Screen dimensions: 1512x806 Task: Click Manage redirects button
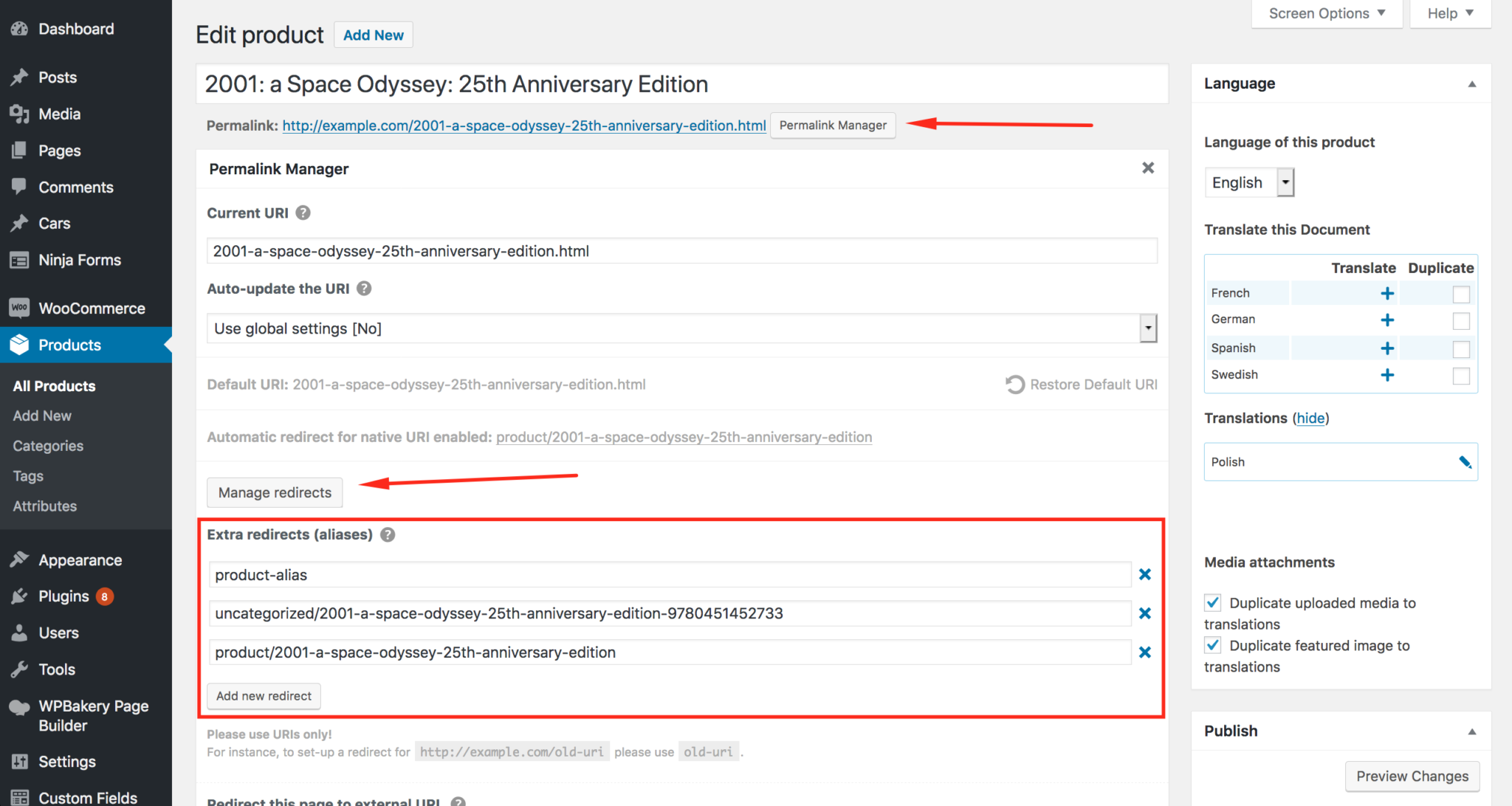click(275, 492)
